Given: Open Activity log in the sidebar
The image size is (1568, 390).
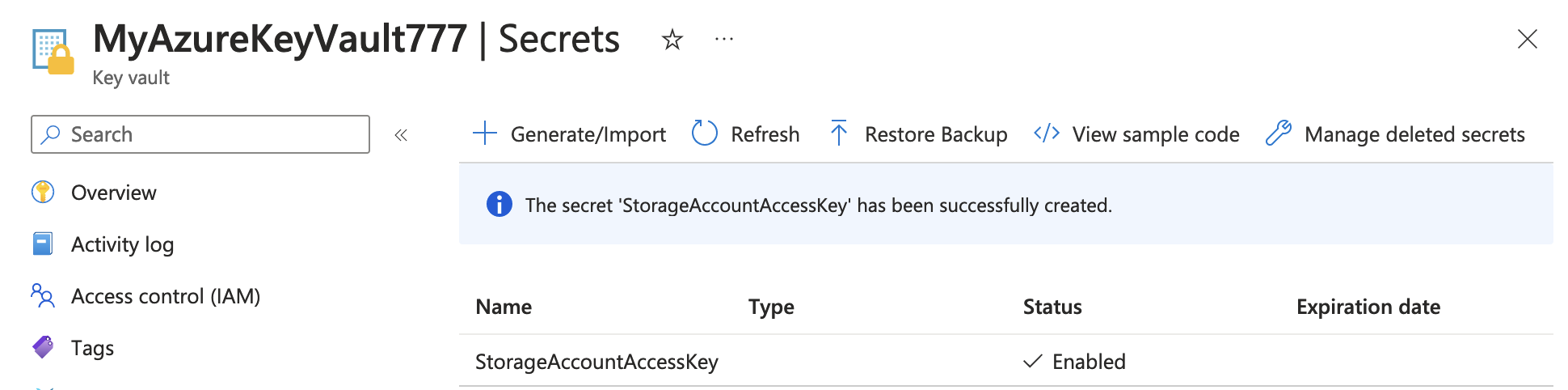Looking at the screenshot, I should click(122, 244).
